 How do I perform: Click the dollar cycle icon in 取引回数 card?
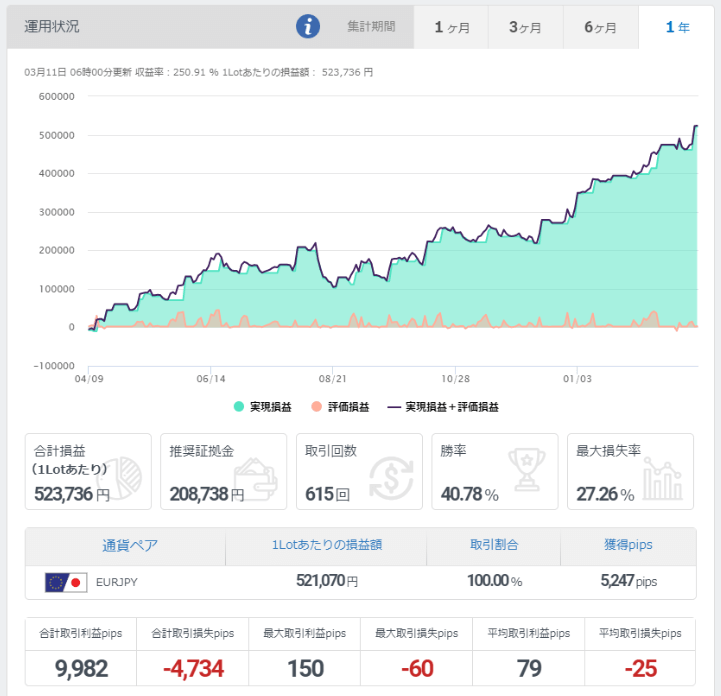(x=391, y=478)
